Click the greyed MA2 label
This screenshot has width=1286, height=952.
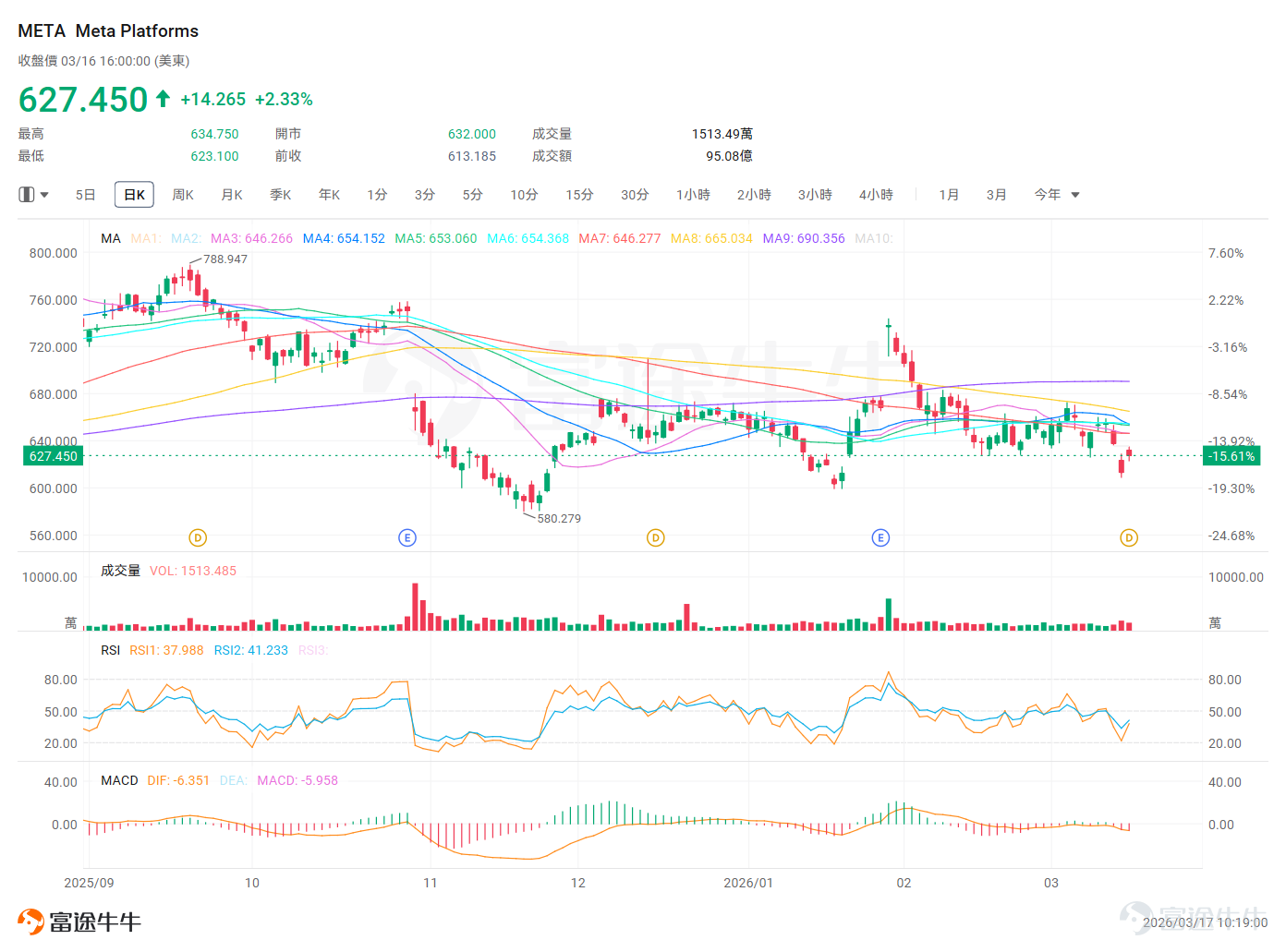coord(187,238)
